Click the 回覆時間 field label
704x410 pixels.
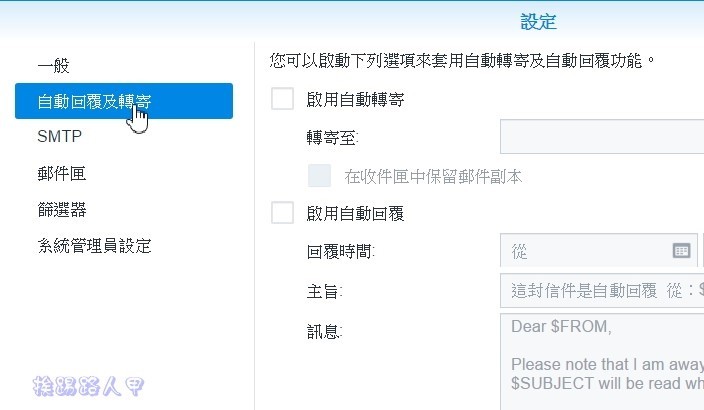[342, 251]
